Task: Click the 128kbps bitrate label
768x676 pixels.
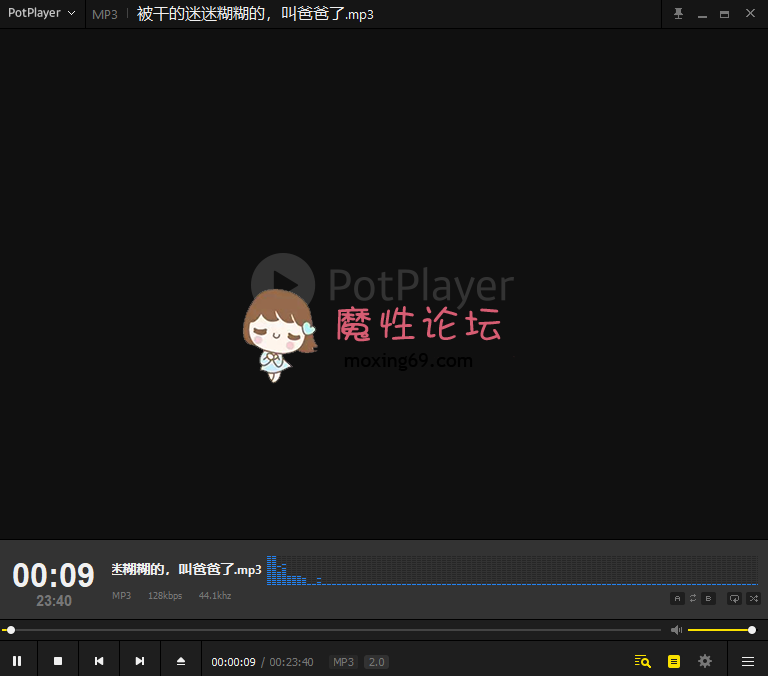Action: pos(165,596)
